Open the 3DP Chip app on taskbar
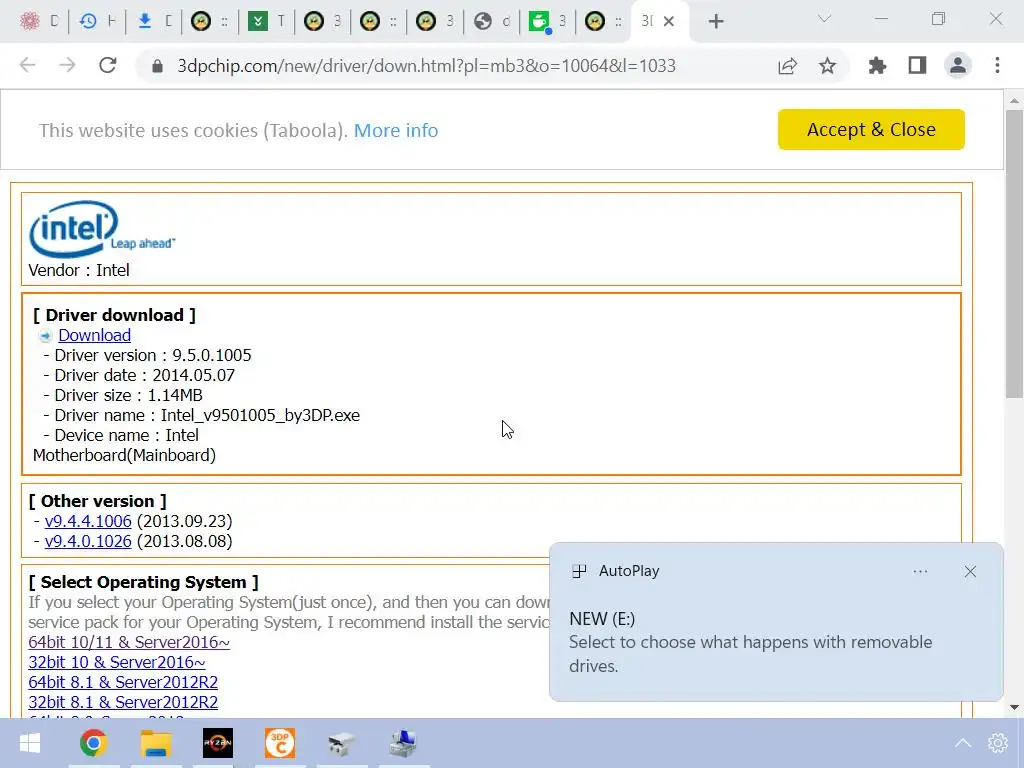This screenshot has height=768, width=1024. 280,743
